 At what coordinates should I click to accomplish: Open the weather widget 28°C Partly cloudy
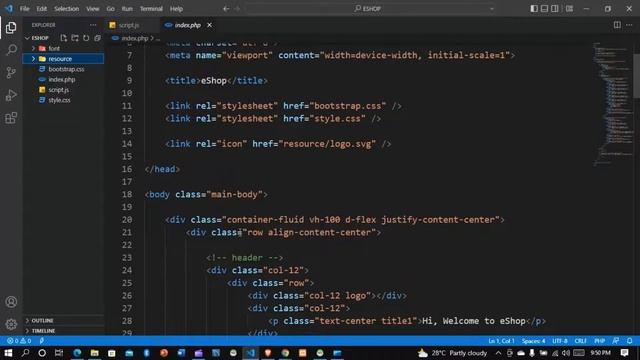click(x=453, y=353)
